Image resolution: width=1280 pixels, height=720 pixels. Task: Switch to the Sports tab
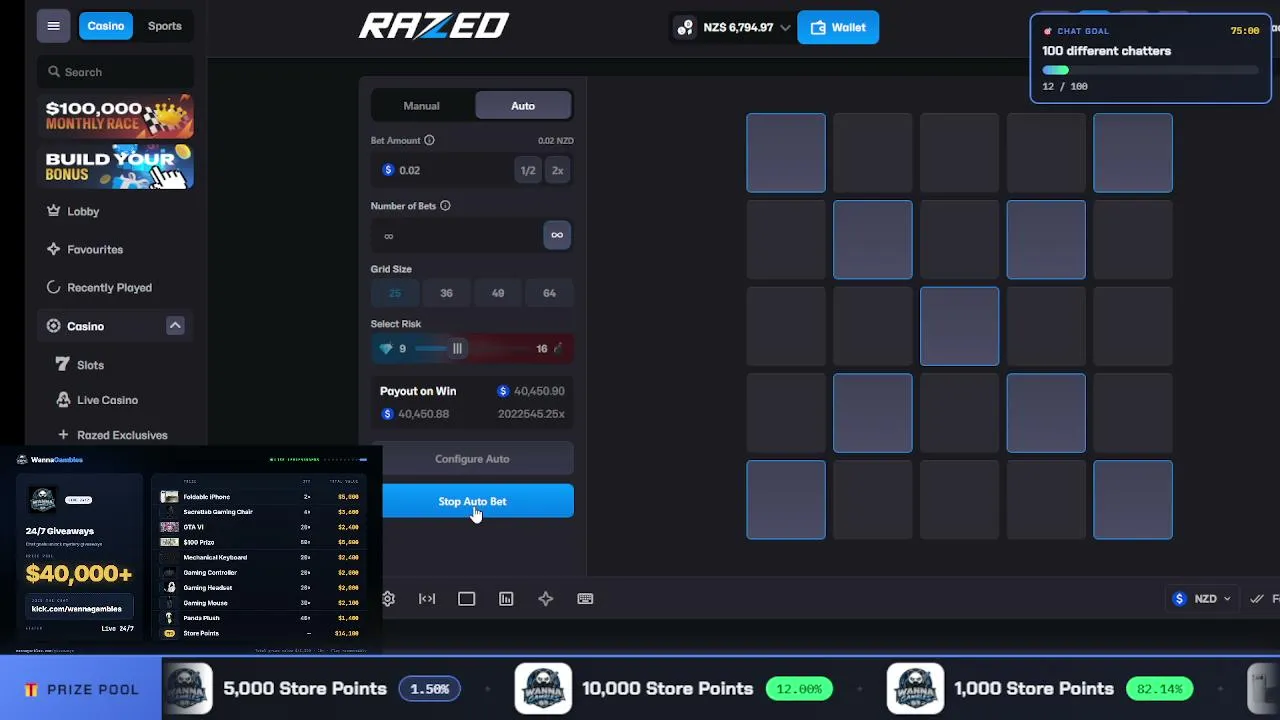165,26
